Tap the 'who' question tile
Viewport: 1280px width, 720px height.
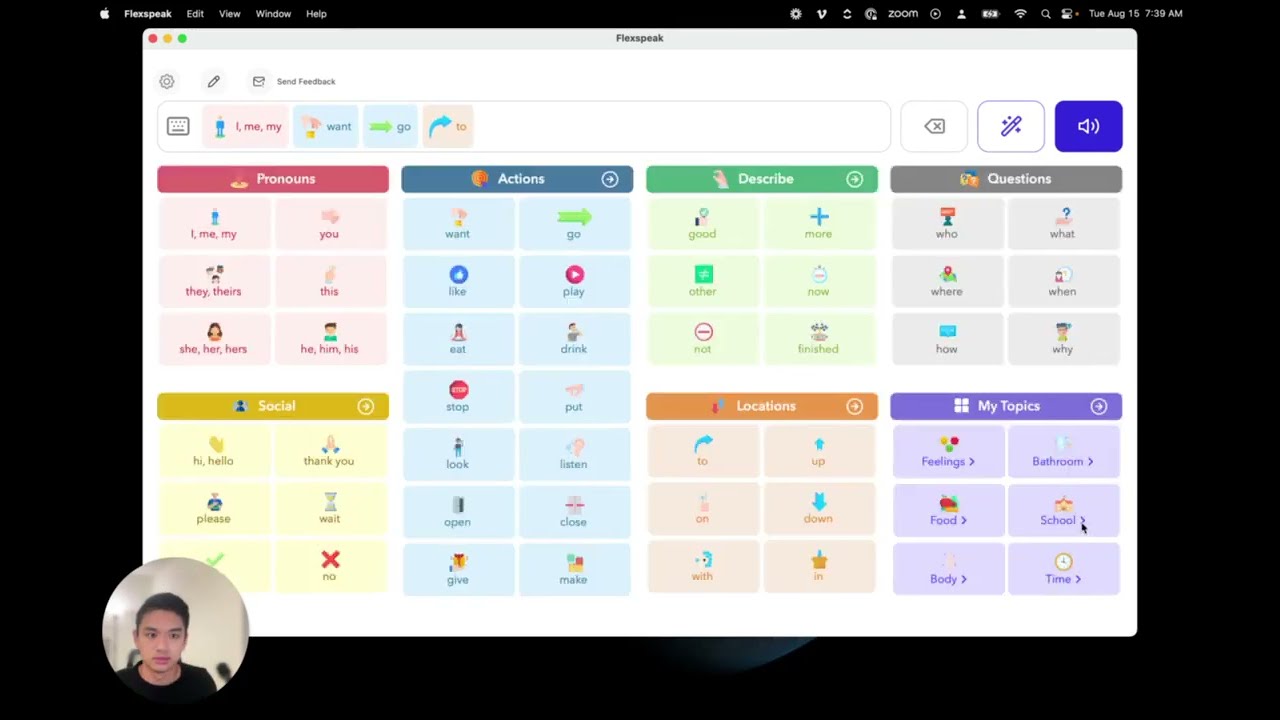pyautogui.click(x=946, y=224)
